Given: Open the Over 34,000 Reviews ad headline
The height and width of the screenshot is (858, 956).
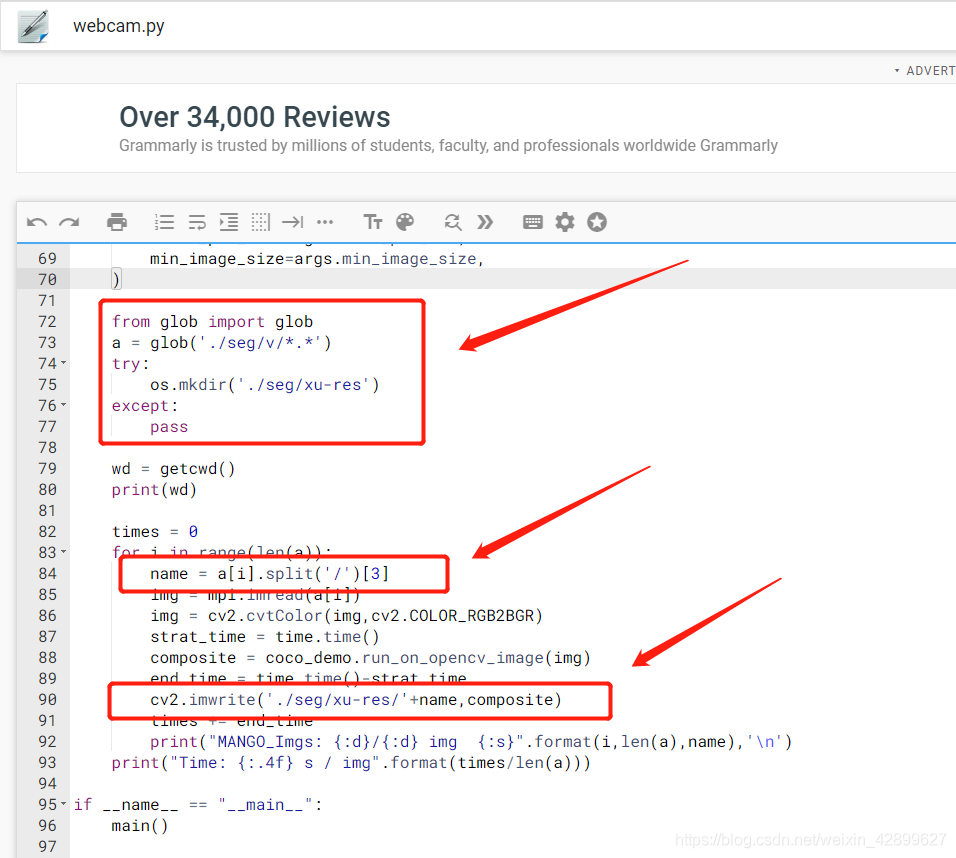Looking at the screenshot, I should tap(255, 117).
